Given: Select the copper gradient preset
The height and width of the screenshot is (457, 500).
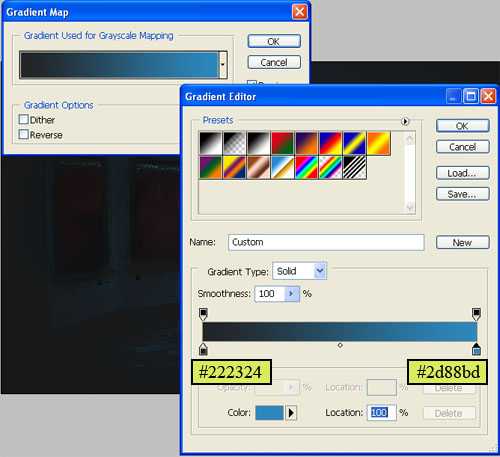Looking at the screenshot, I should [258, 168].
